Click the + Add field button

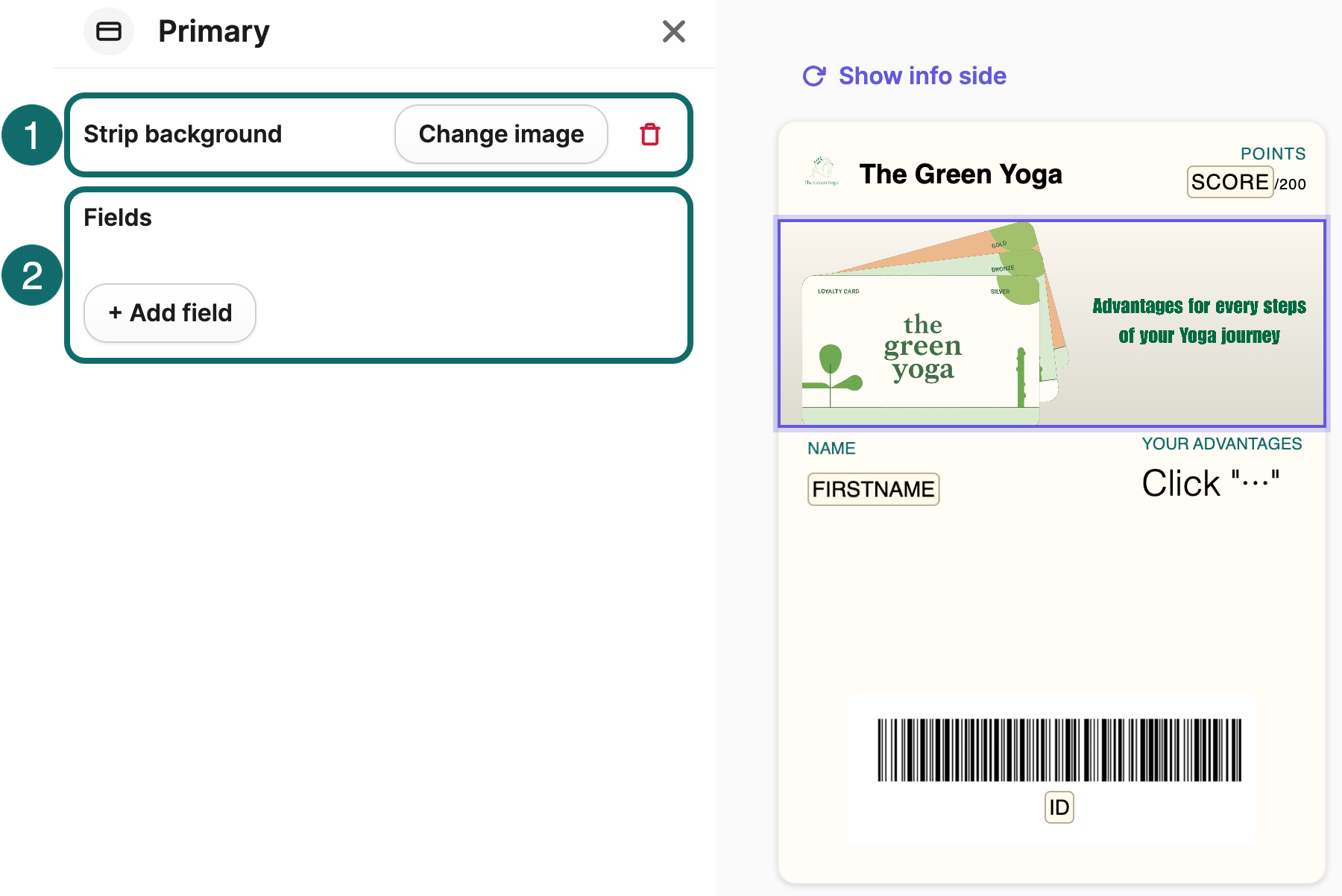(x=170, y=313)
